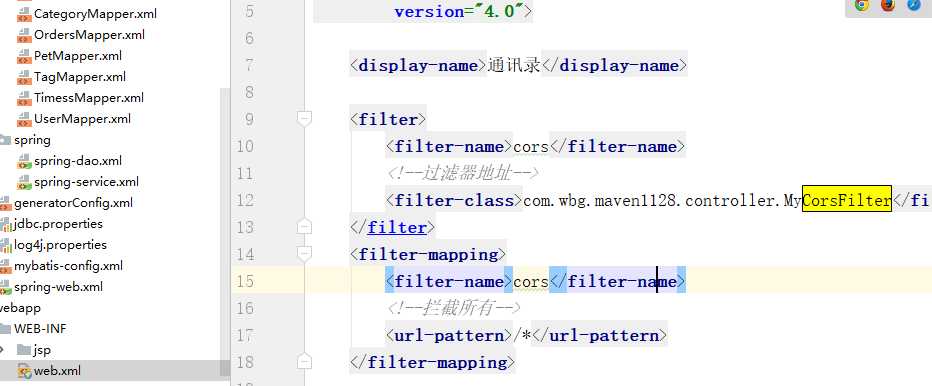Click the empty line 8 in editor
Viewport: 932px width, 386px height.
618,92
